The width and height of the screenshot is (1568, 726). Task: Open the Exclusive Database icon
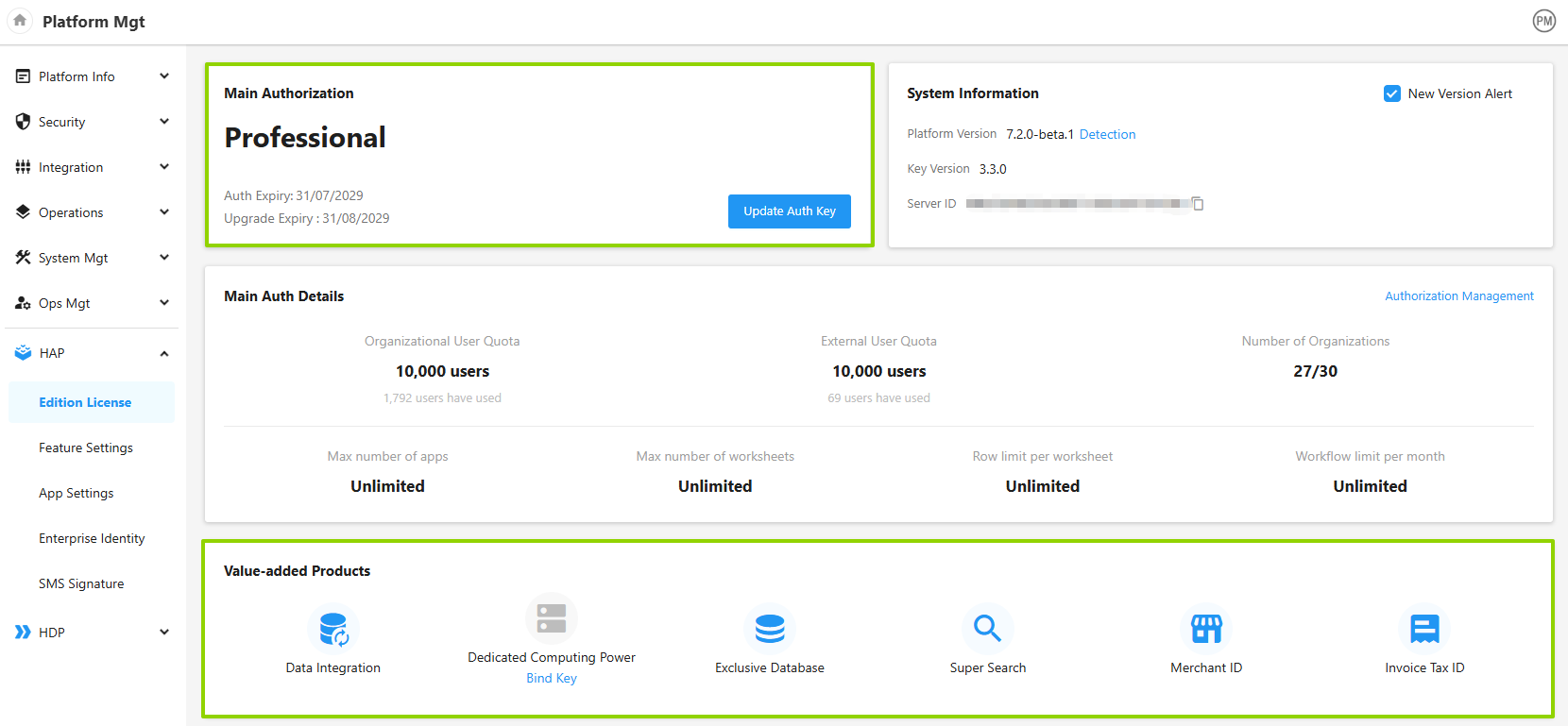pyautogui.click(x=770, y=629)
